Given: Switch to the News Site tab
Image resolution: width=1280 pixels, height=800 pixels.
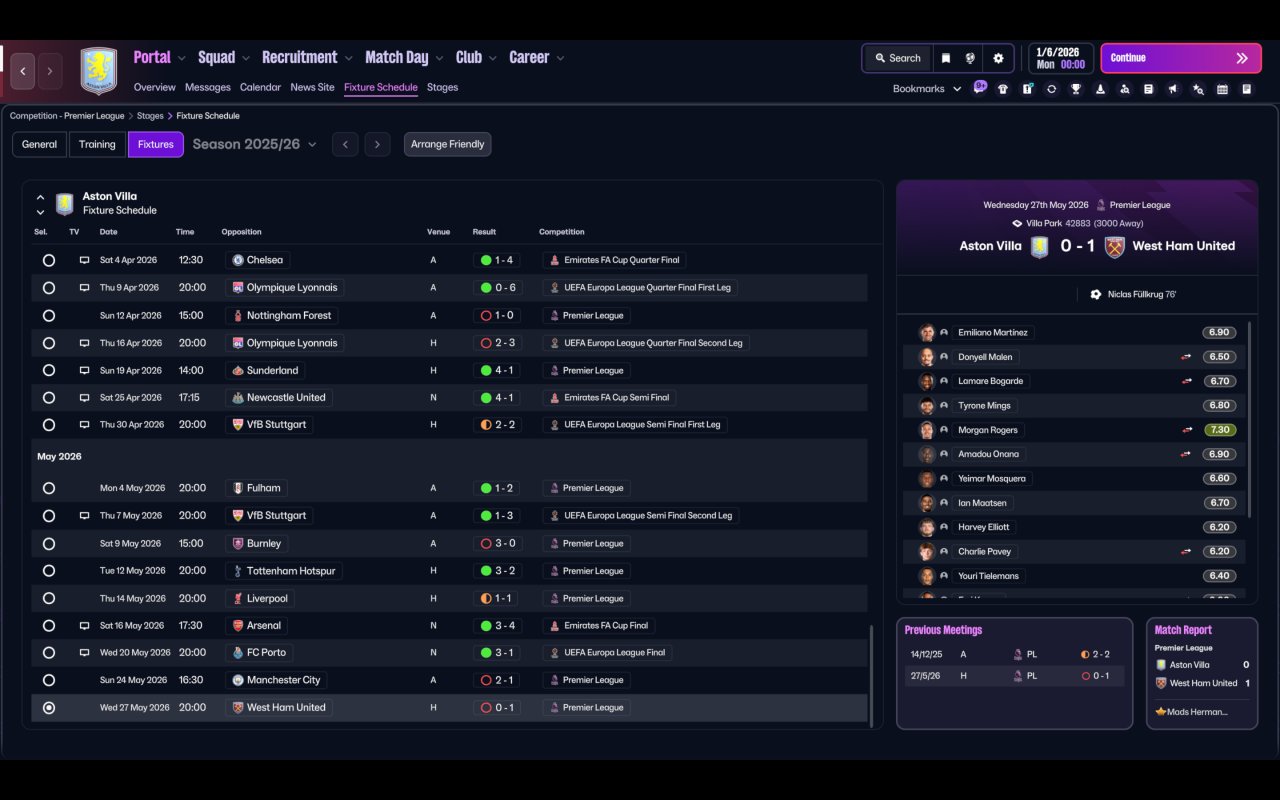Looking at the screenshot, I should [312, 87].
